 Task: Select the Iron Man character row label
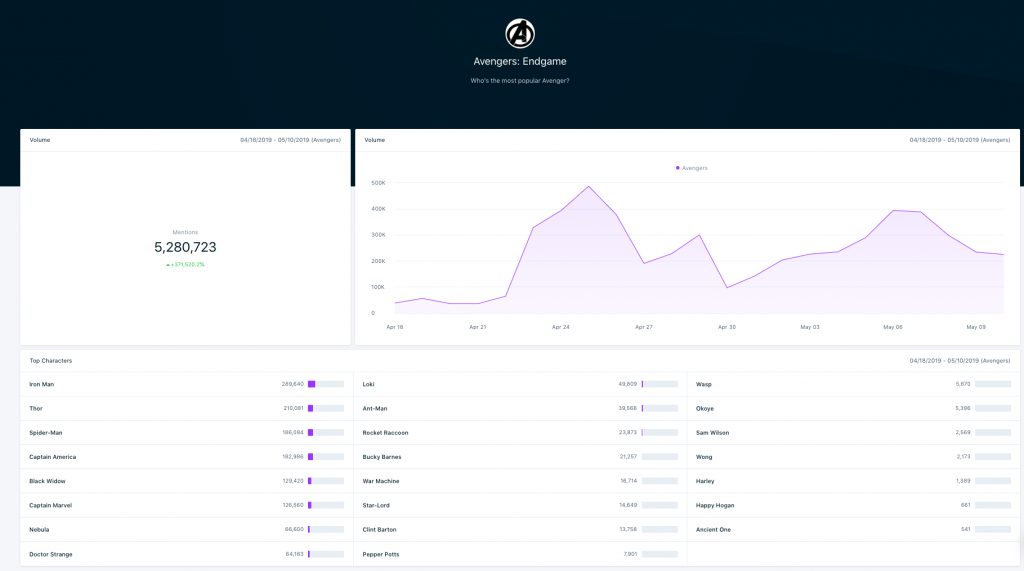click(42, 384)
